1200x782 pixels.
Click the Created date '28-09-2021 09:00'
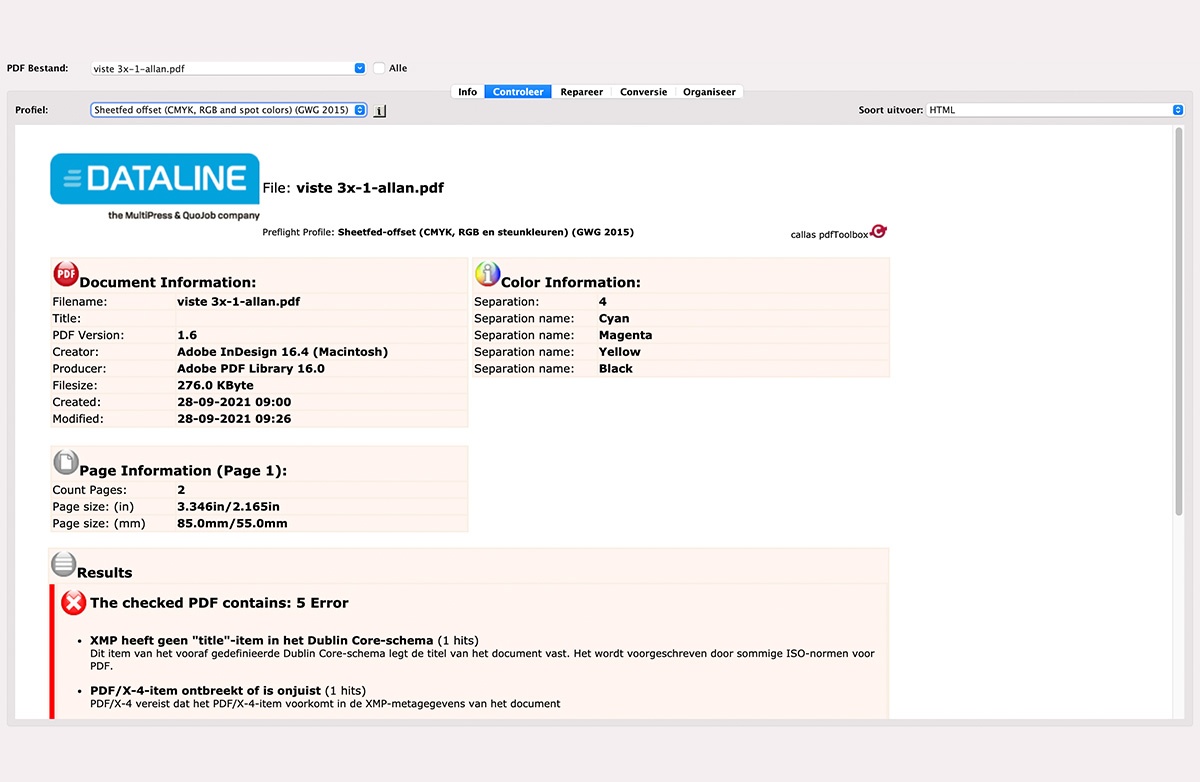(x=234, y=402)
